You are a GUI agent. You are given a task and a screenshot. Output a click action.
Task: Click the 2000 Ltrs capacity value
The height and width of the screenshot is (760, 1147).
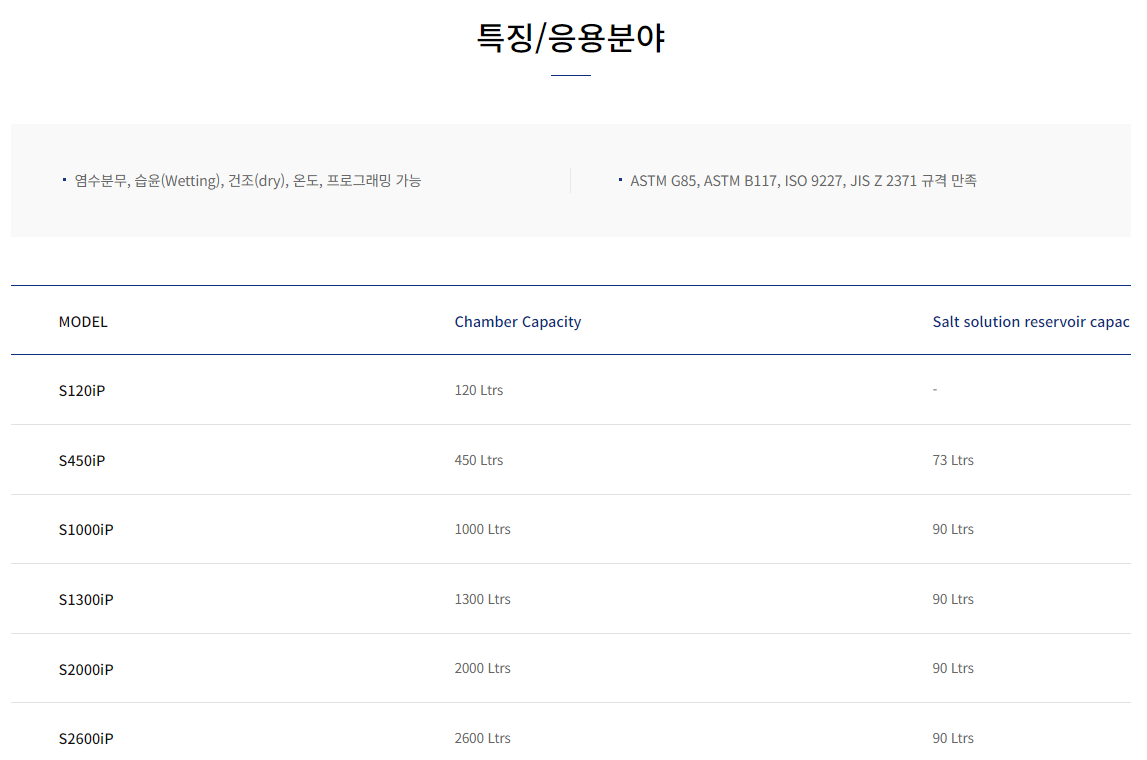pyautogui.click(x=483, y=668)
